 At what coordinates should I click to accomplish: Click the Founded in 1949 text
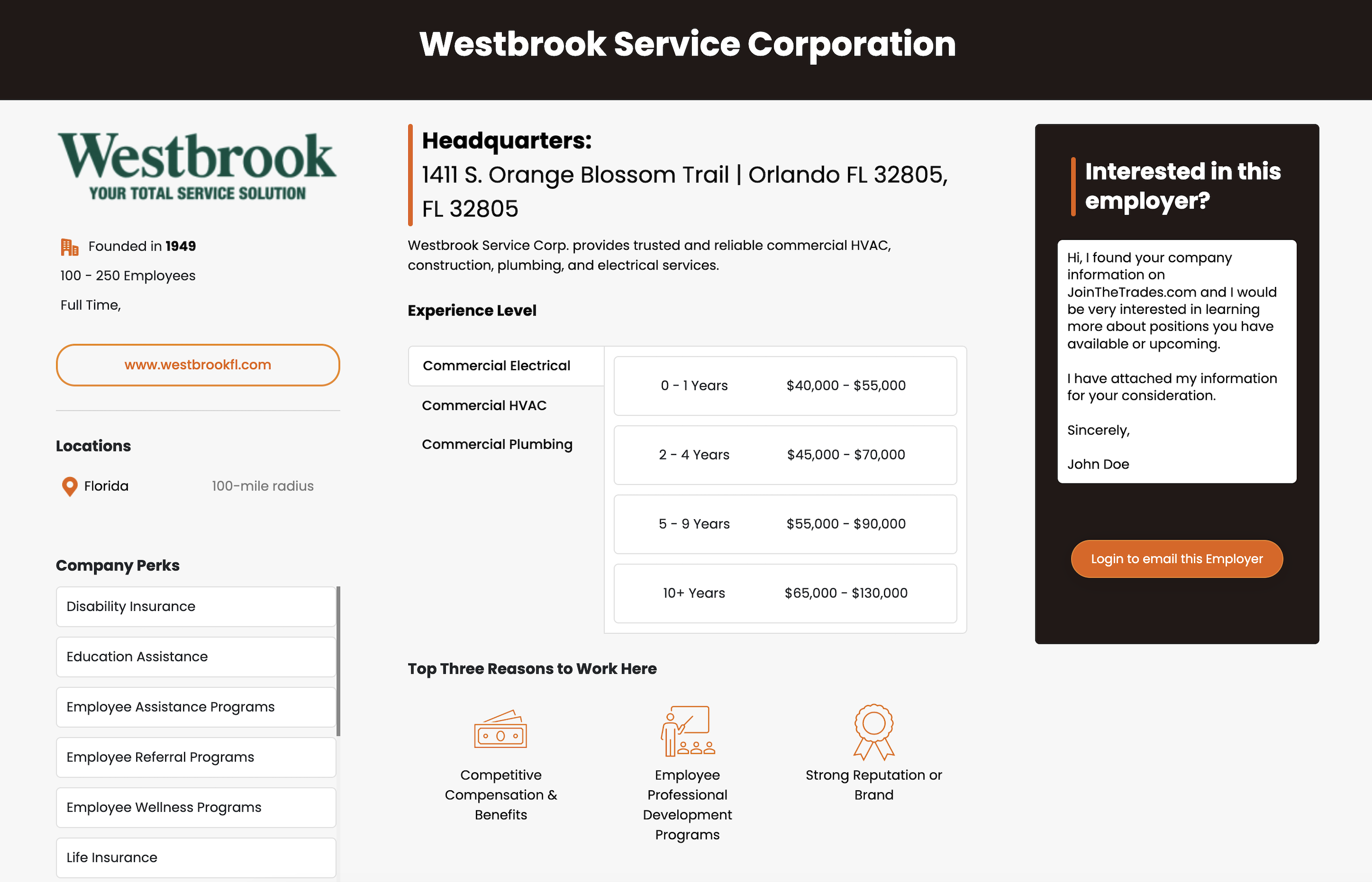pos(142,246)
